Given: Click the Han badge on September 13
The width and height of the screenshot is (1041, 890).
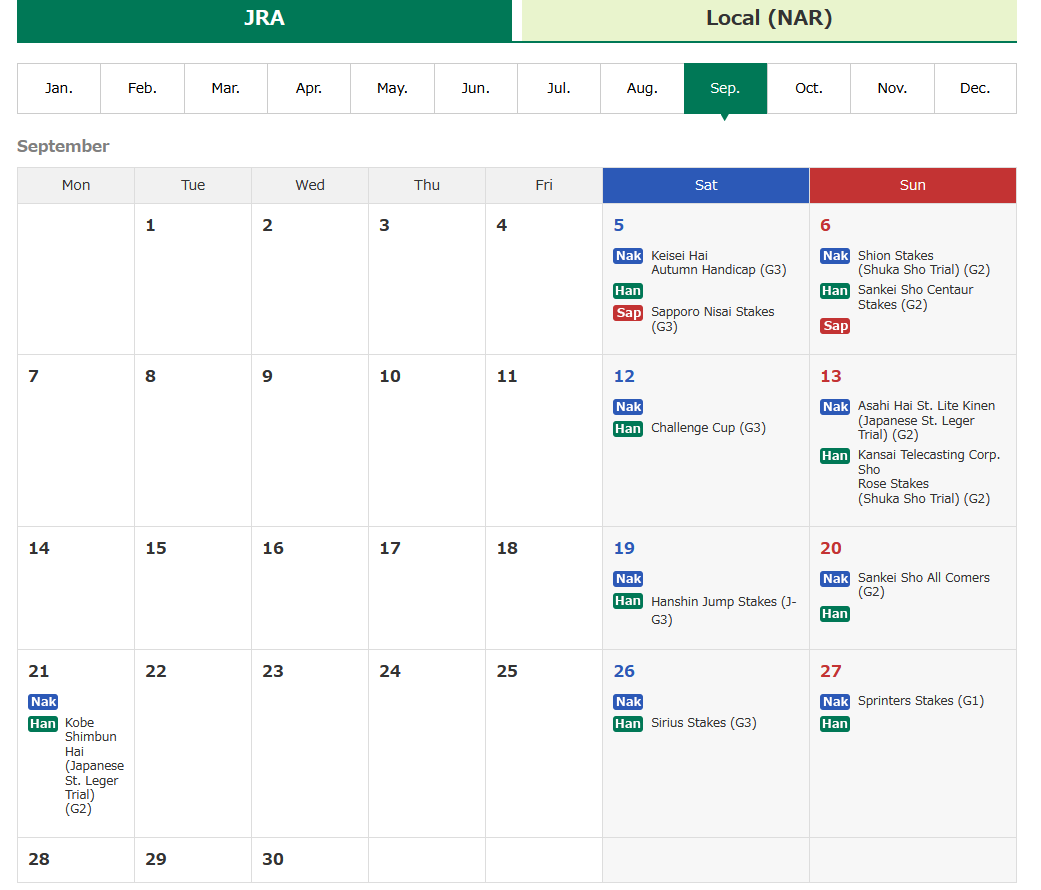Looking at the screenshot, I should coord(835,456).
